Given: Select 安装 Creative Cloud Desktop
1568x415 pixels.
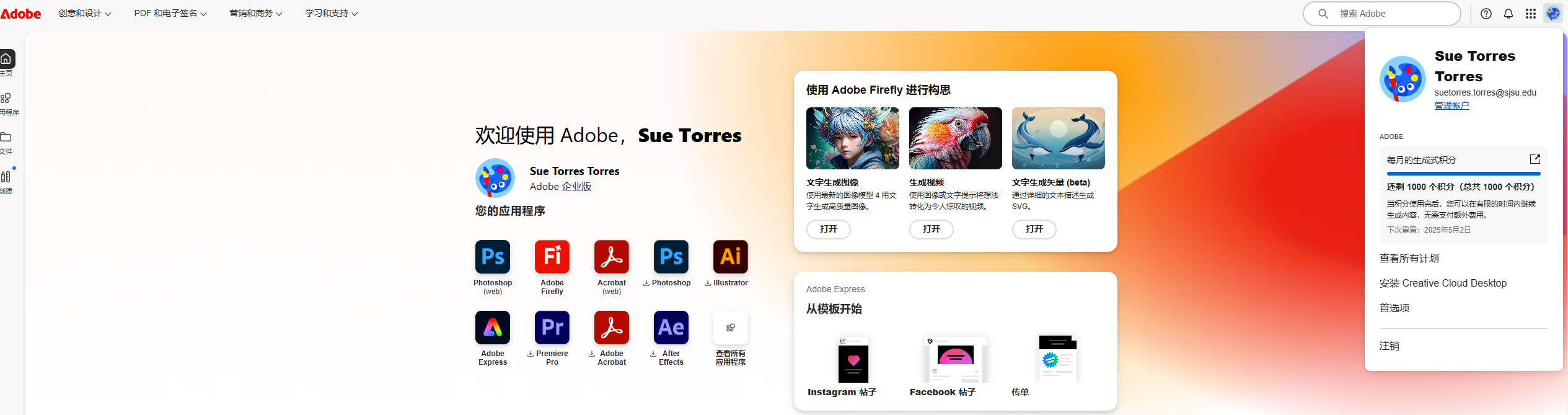Looking at the screenshot, I should (x=1443, y=283).
